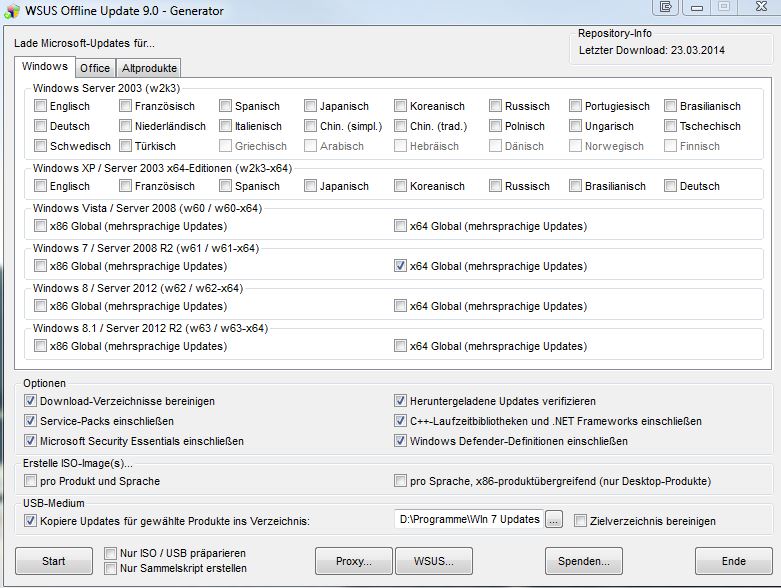The image size is (781, 588).
Task: Close the WSUS Offline Update window
Action: (x=761, y=6)
